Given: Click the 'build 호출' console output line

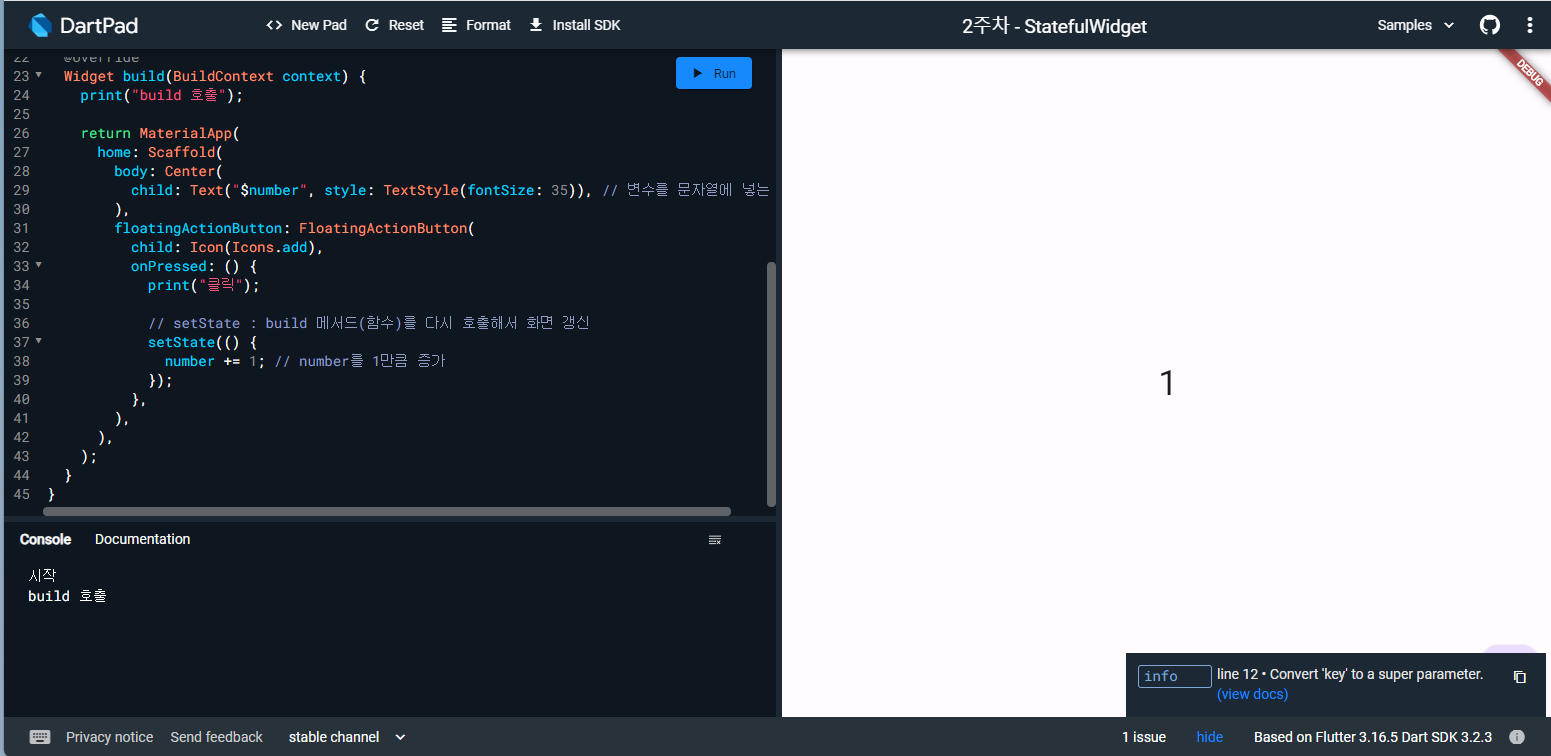Looking at the screenshot, I should click(x=67, y=596).
